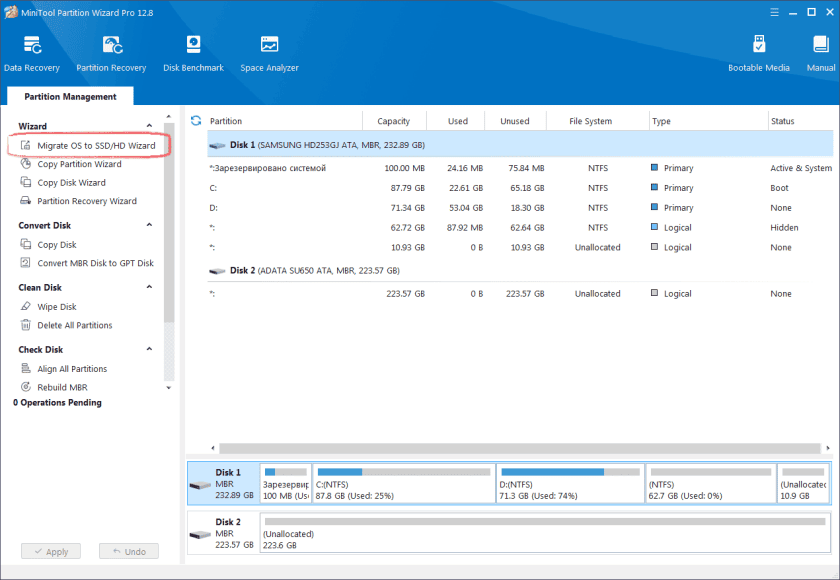Screen dimensions: 840x580
Task: Switch to the Partition Management tab
Action: 69,96
